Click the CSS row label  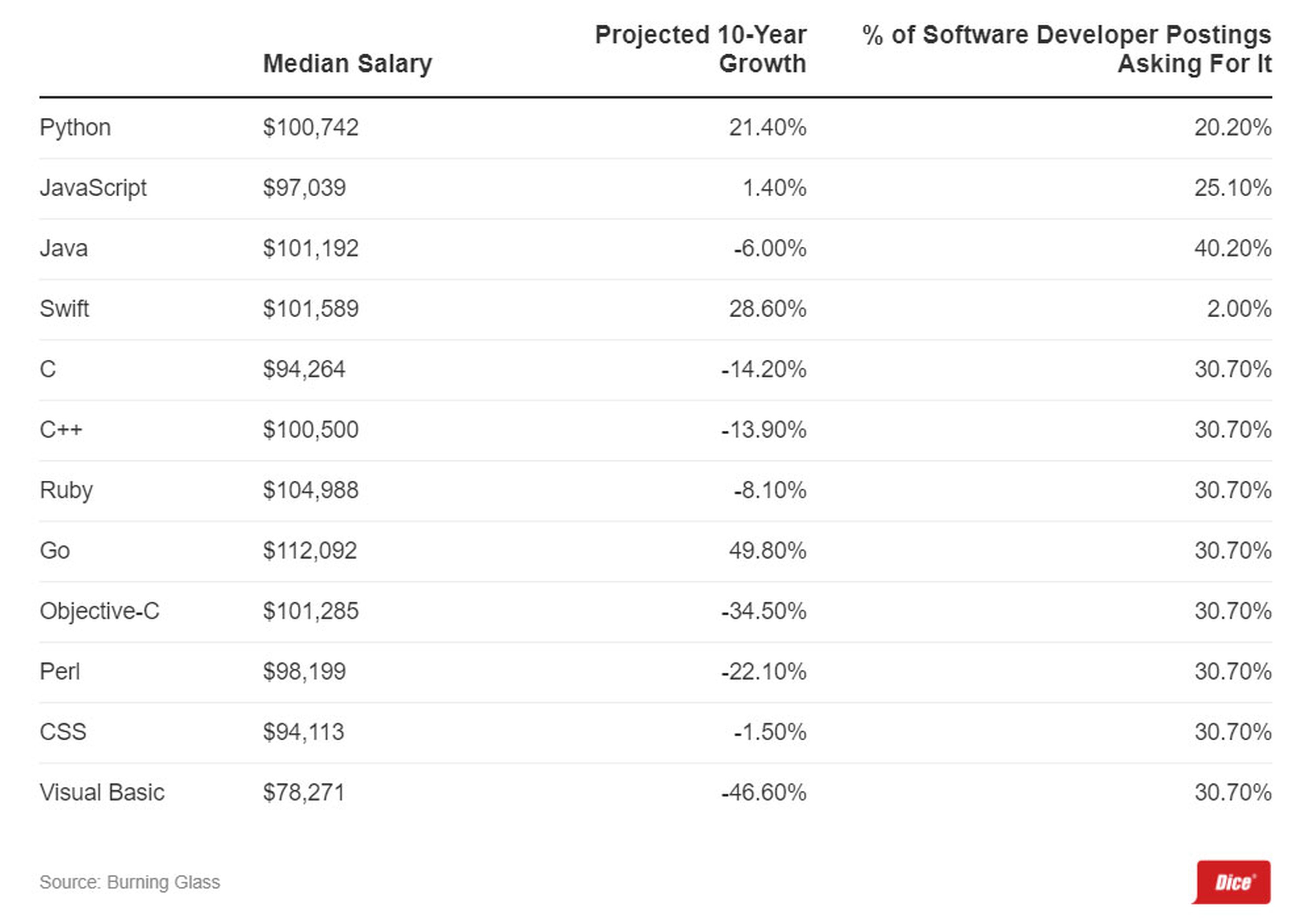(63, 732)
